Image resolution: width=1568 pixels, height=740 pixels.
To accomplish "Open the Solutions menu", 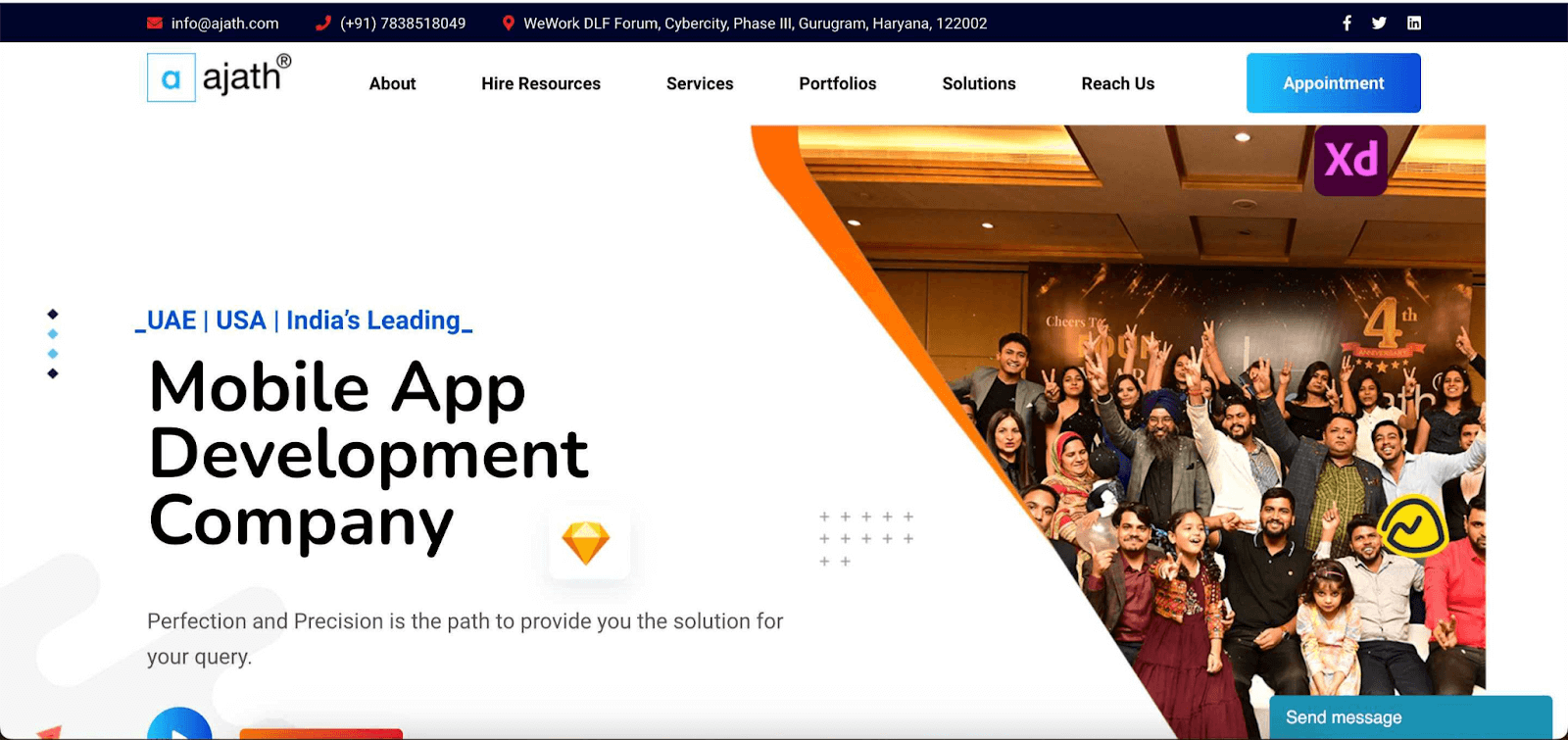I will tap(979, 83).
